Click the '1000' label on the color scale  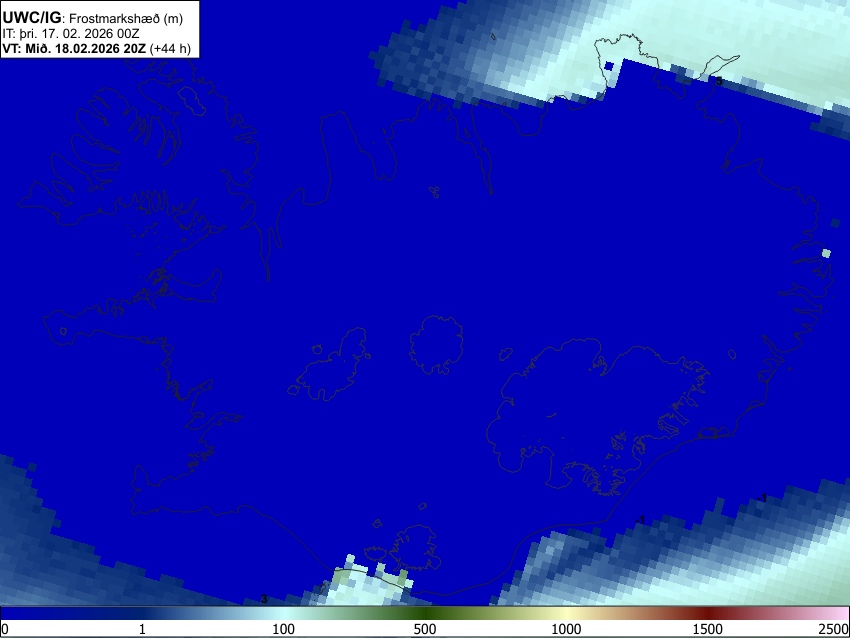coord(566,629)
